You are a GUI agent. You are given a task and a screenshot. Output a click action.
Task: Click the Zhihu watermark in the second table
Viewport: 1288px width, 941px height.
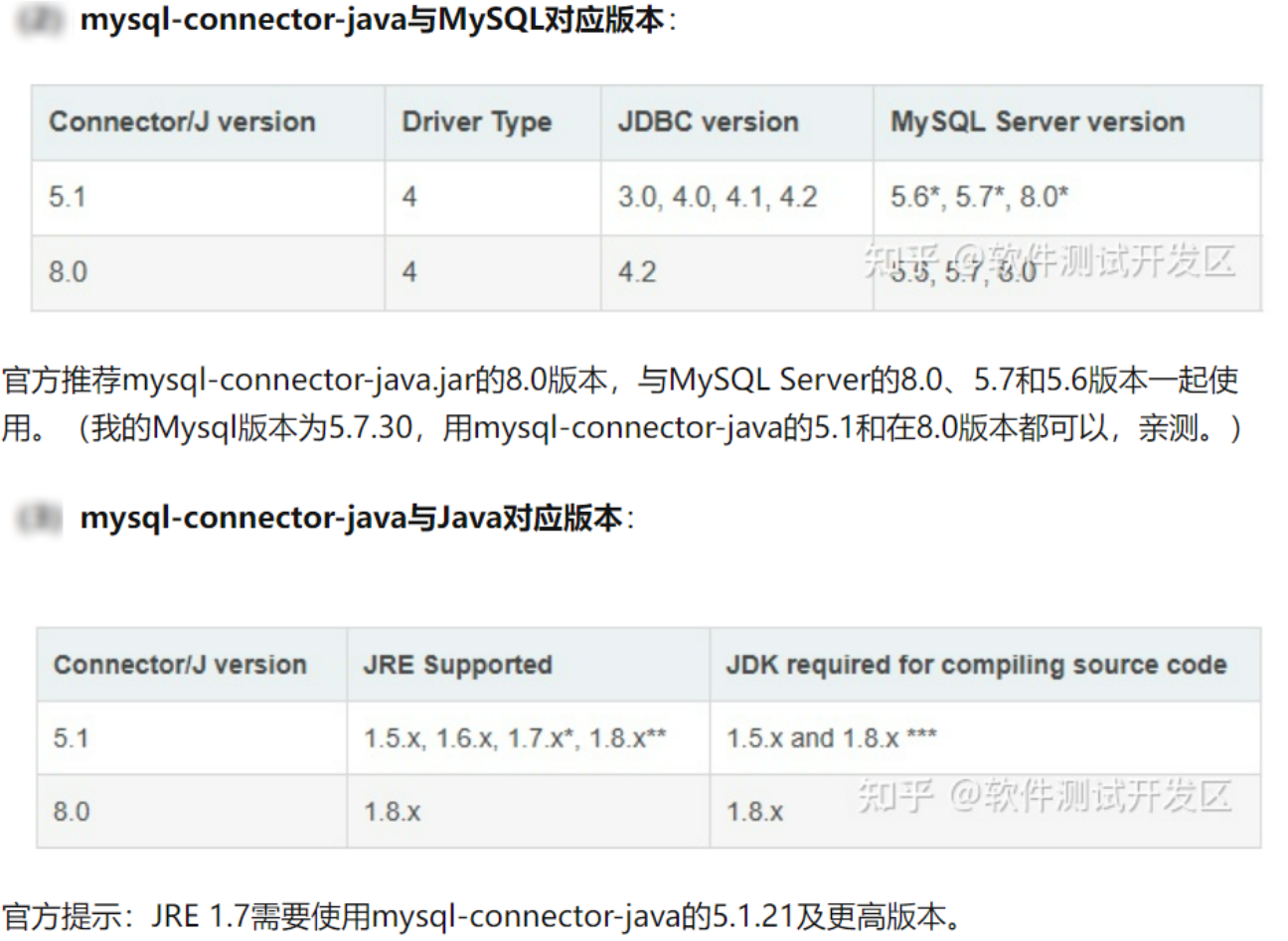pos(1044,795)
